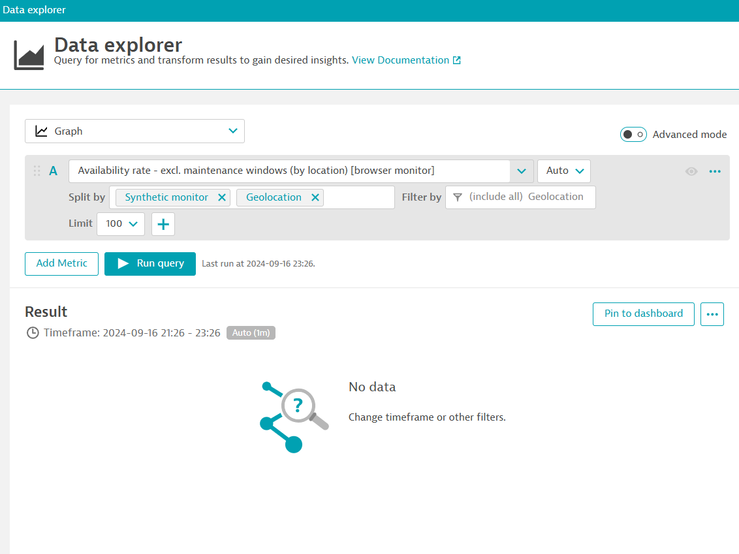Viewport: 739px width, 554px height.
Task: Click the plus icon beside Limit
Action: [x=163, y=224]
